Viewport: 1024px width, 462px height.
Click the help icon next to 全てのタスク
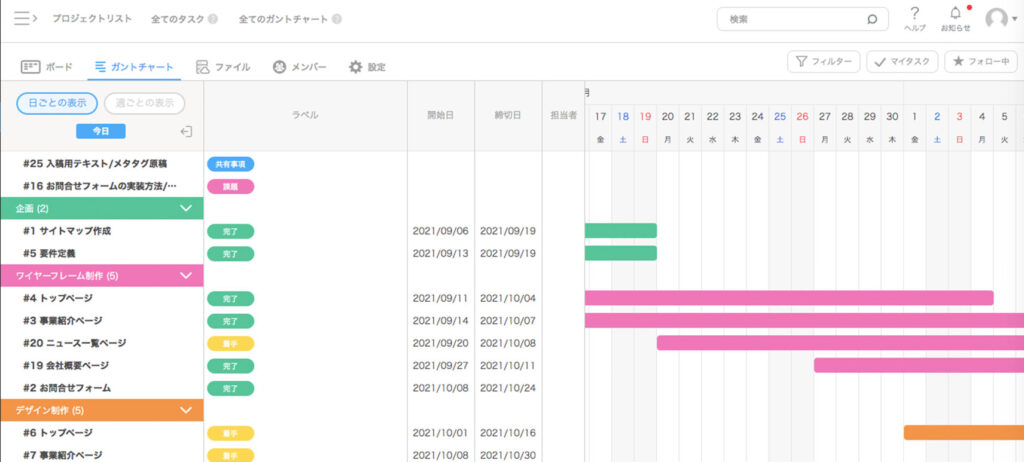[212, 19]
